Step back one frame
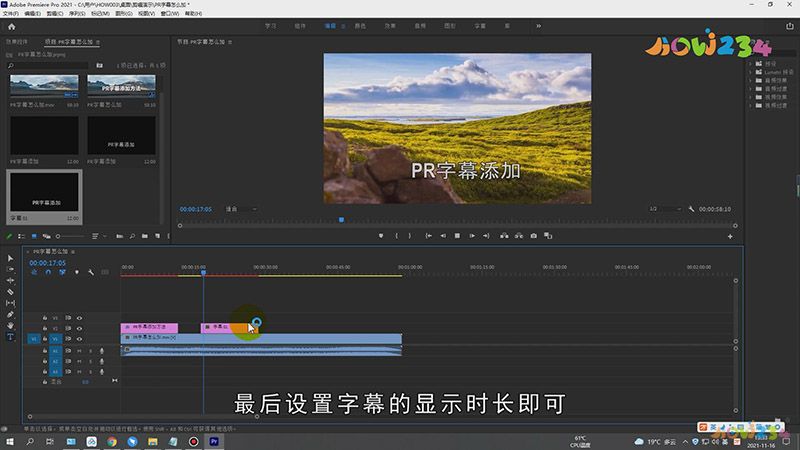 pyautogui.click(x=443, y=236)
